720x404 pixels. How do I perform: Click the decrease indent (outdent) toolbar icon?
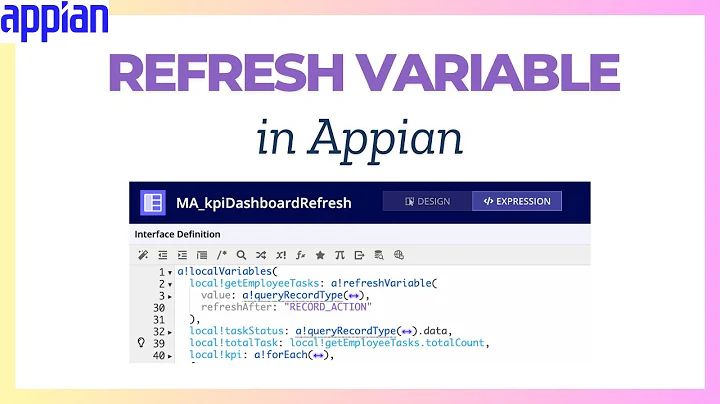pos(163,255)
